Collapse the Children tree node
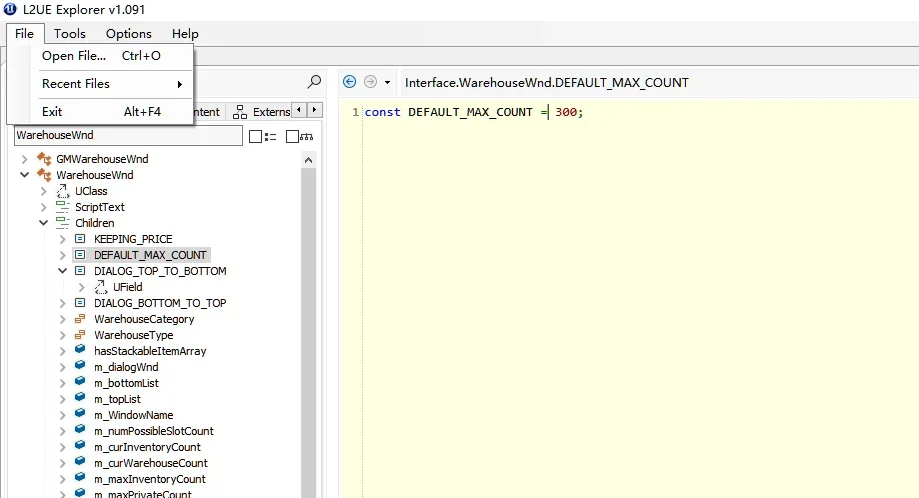The image size is (919, 498). 43,223
